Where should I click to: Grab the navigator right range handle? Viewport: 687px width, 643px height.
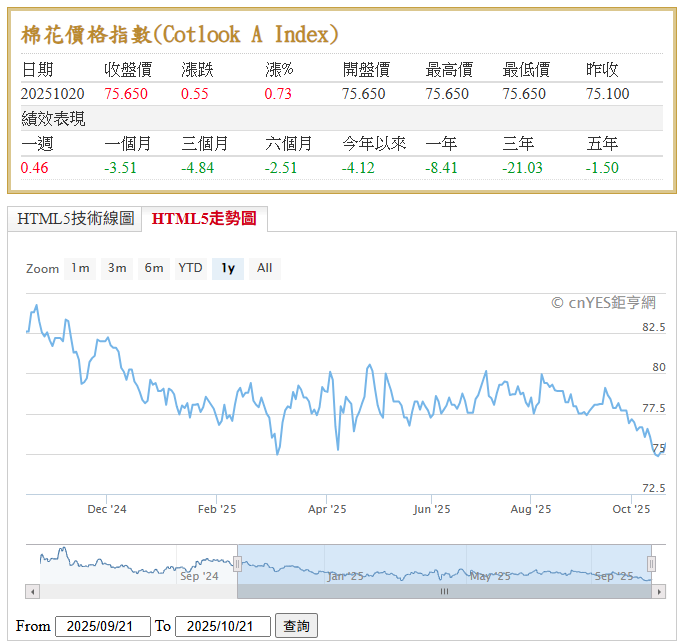pos(651,564)
